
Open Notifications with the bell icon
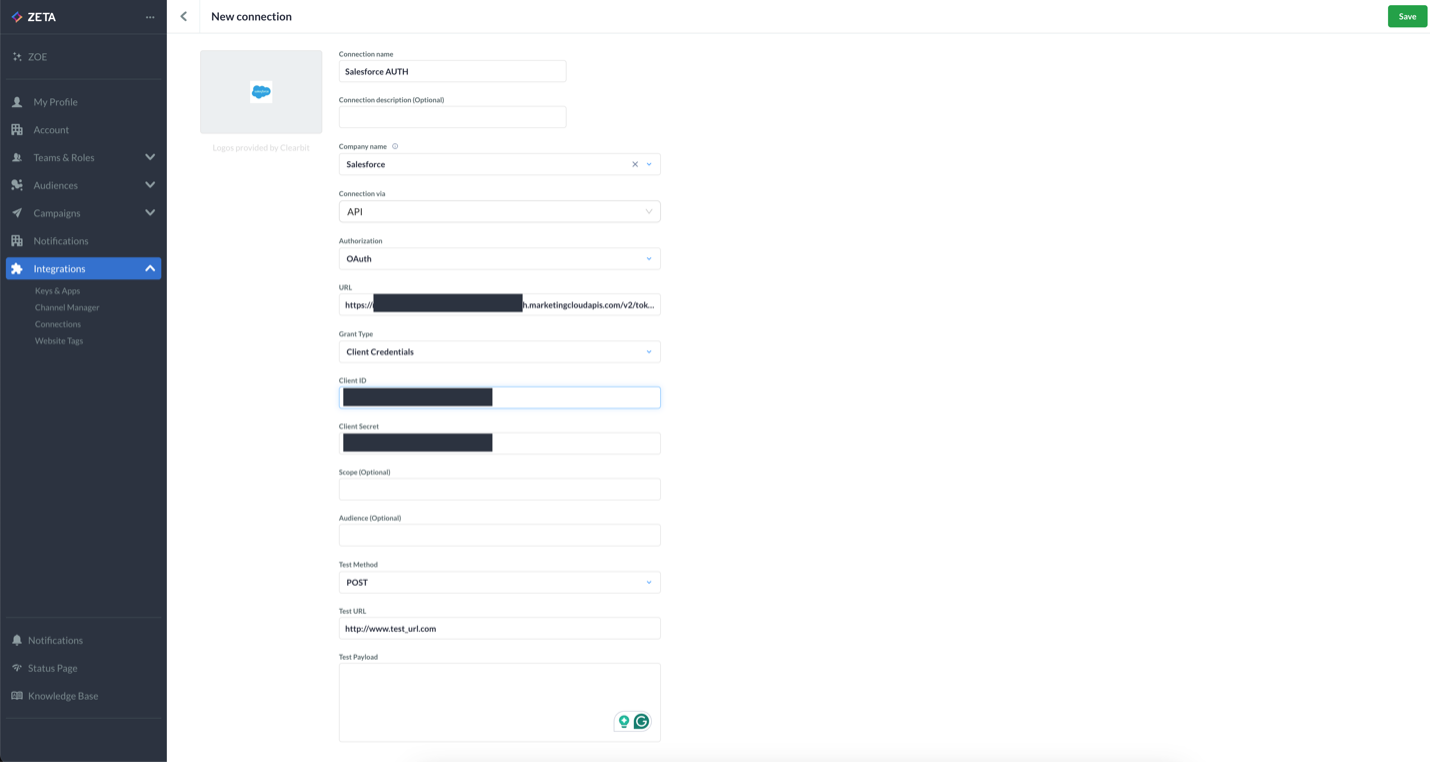coord(55,640)
